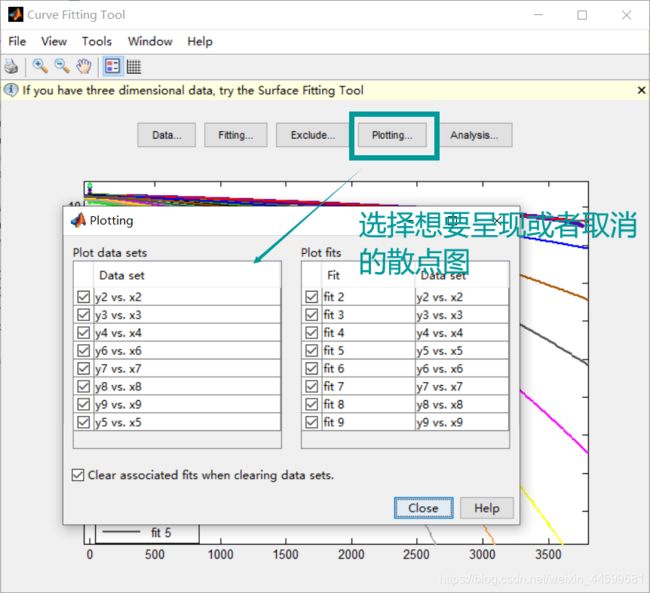Click the MATLAB logo in Plotting dialog title
650x593 pixels.
point(78,220)
